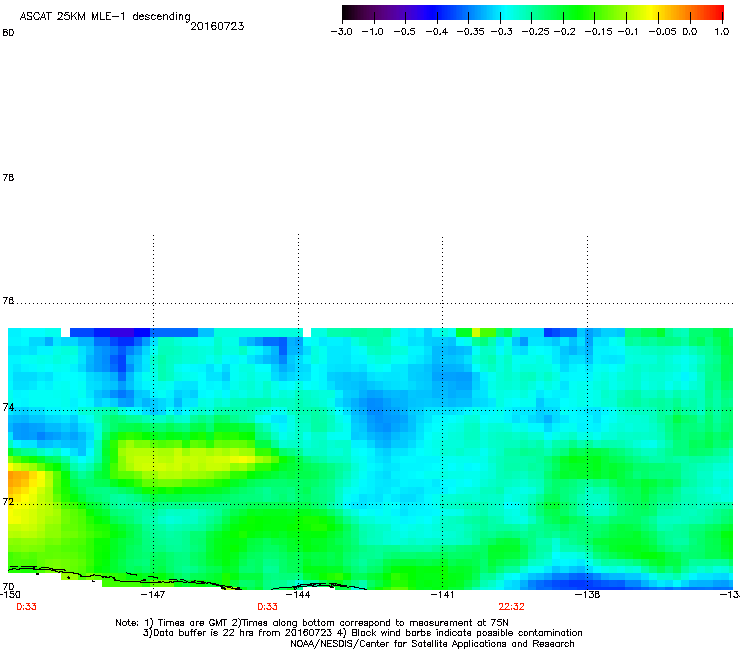Click the cyan section of the colorbar
This screenshot has width=740, height=650.
tap(507, 12)
